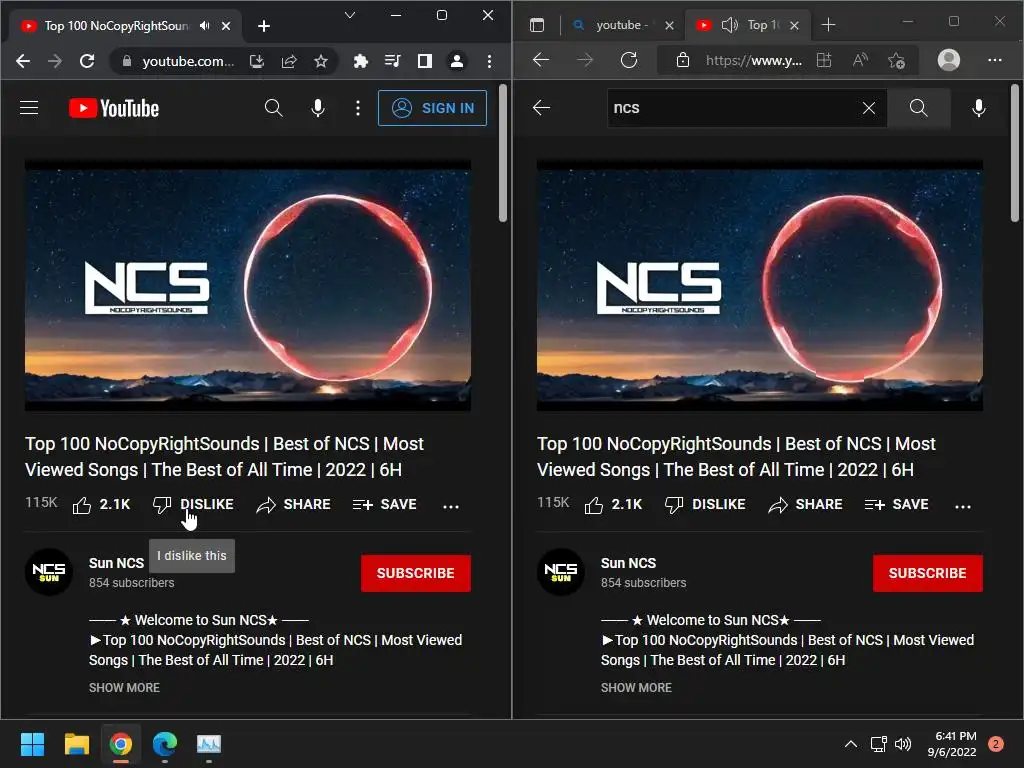Open Chrome extensions puzzle icon
This screenshot has width=1024, height=768.
tap(360, 61)
